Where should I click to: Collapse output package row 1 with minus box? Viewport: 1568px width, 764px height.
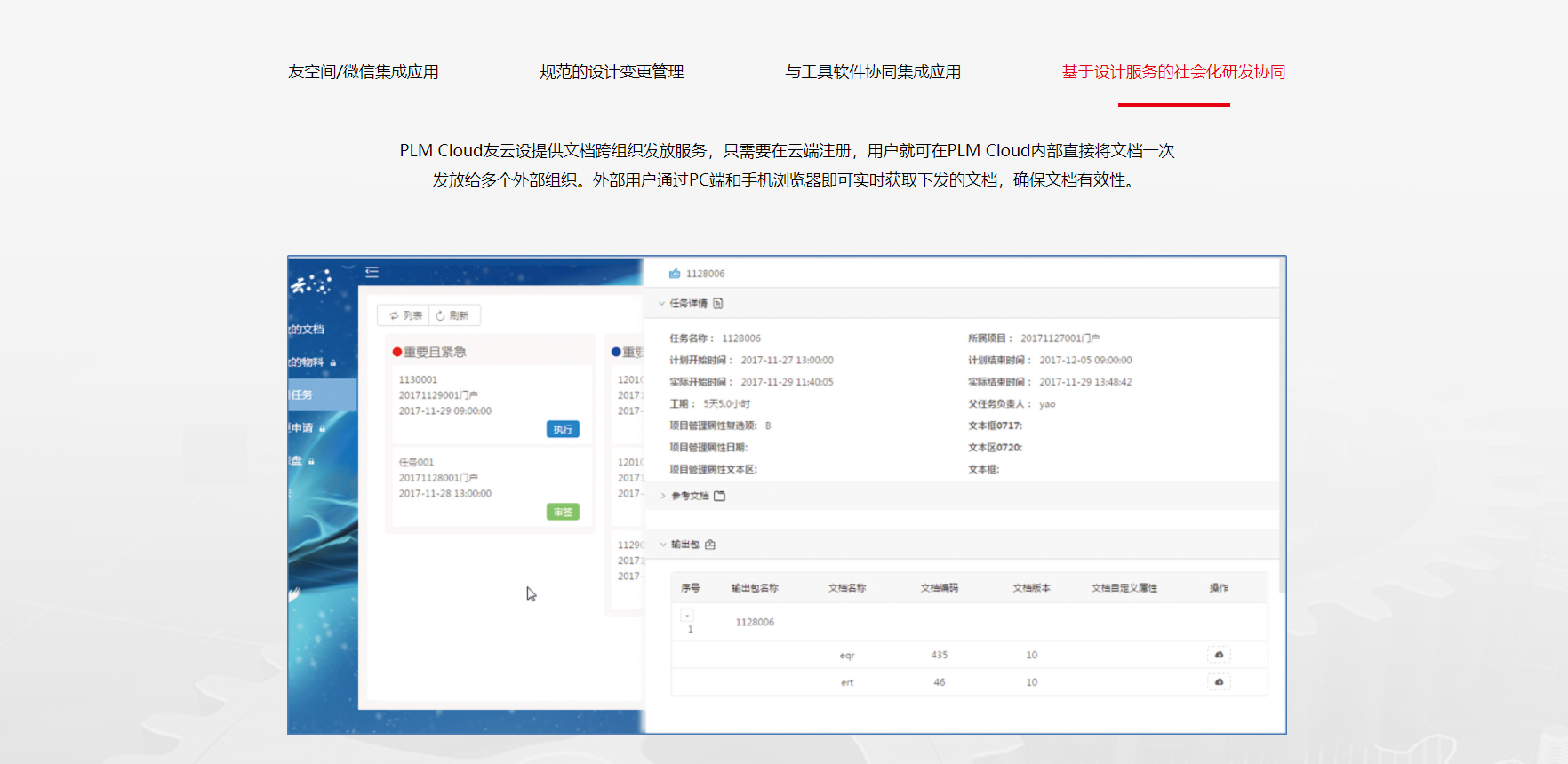687,616
